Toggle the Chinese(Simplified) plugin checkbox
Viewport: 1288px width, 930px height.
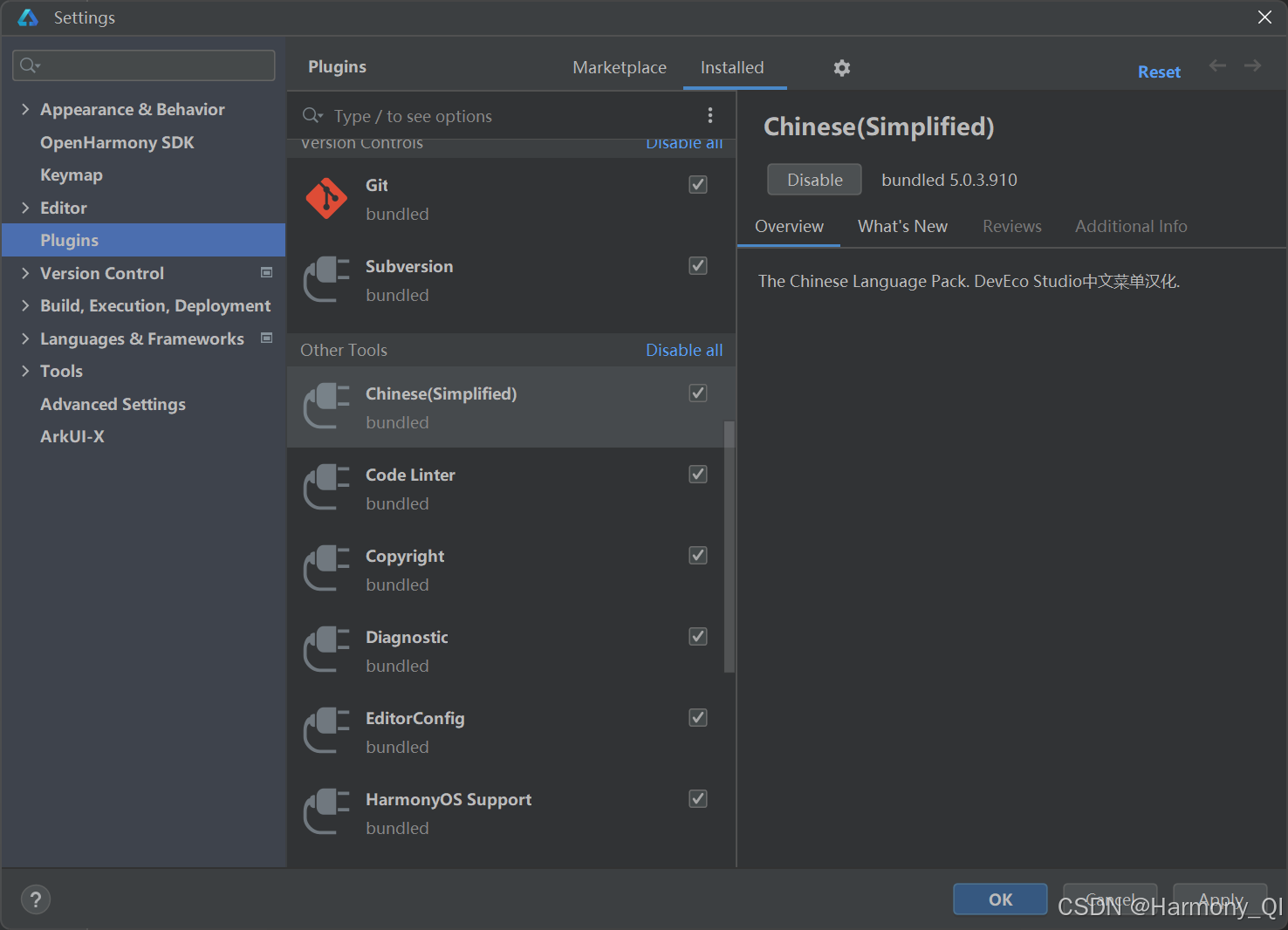[698, 393]
